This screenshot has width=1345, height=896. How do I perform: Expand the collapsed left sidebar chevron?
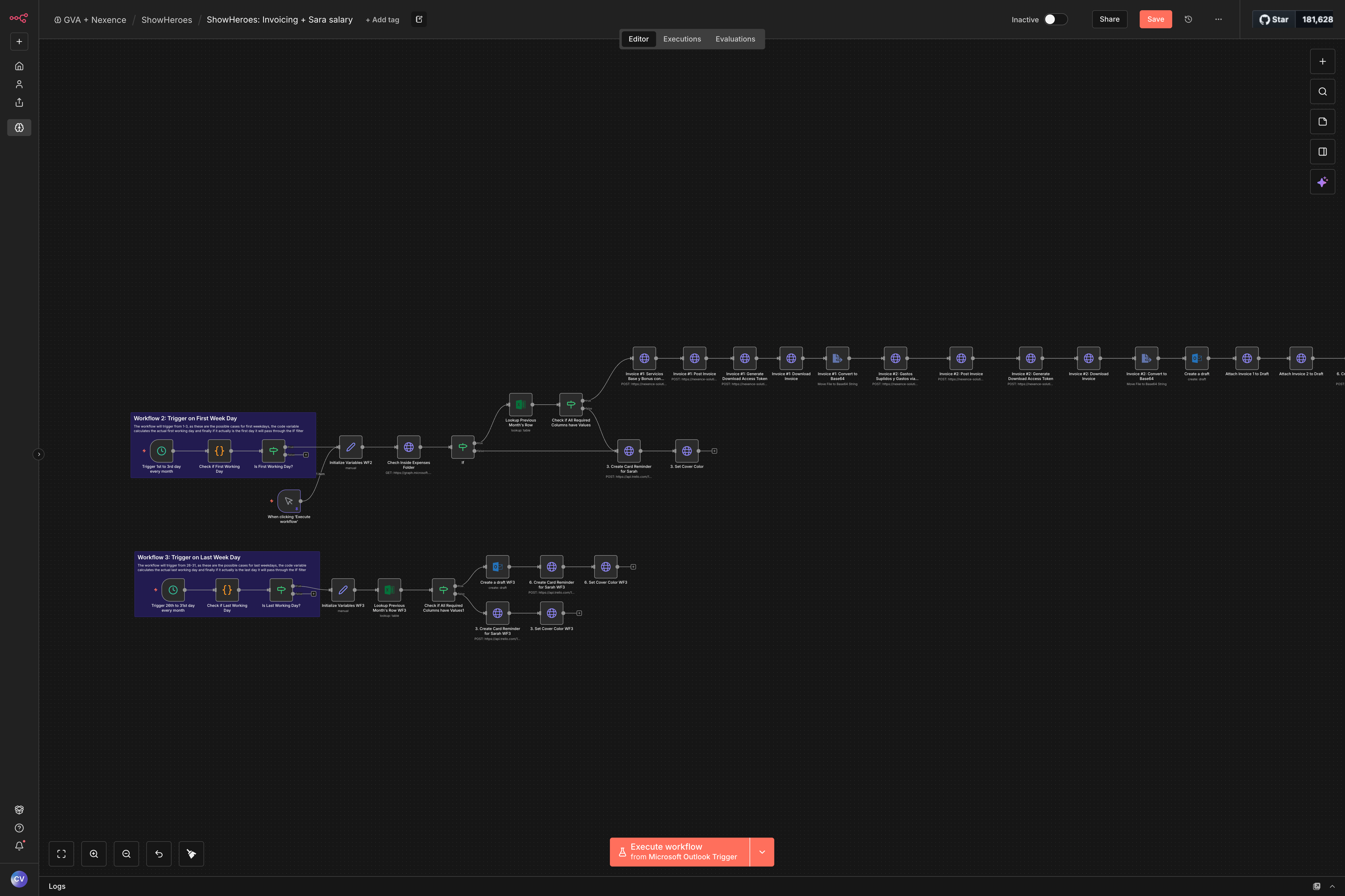point(39,454)
